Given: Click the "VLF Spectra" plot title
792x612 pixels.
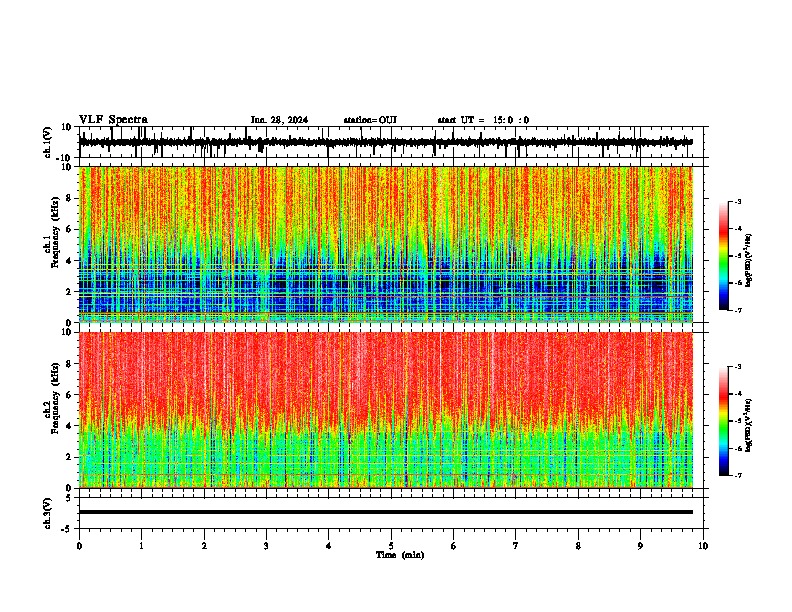Looking at the screenshot, I should point(113,120).
